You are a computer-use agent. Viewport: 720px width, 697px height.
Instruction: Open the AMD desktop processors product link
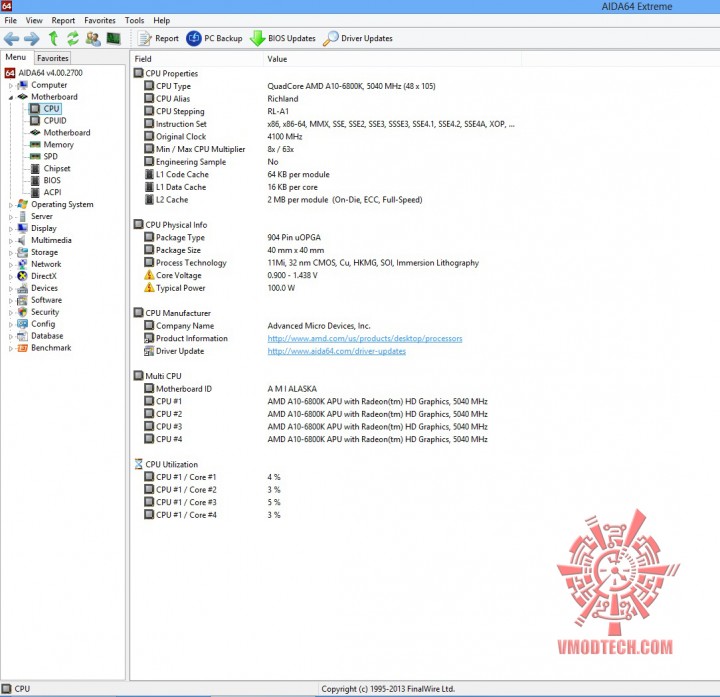pos(365,338)
